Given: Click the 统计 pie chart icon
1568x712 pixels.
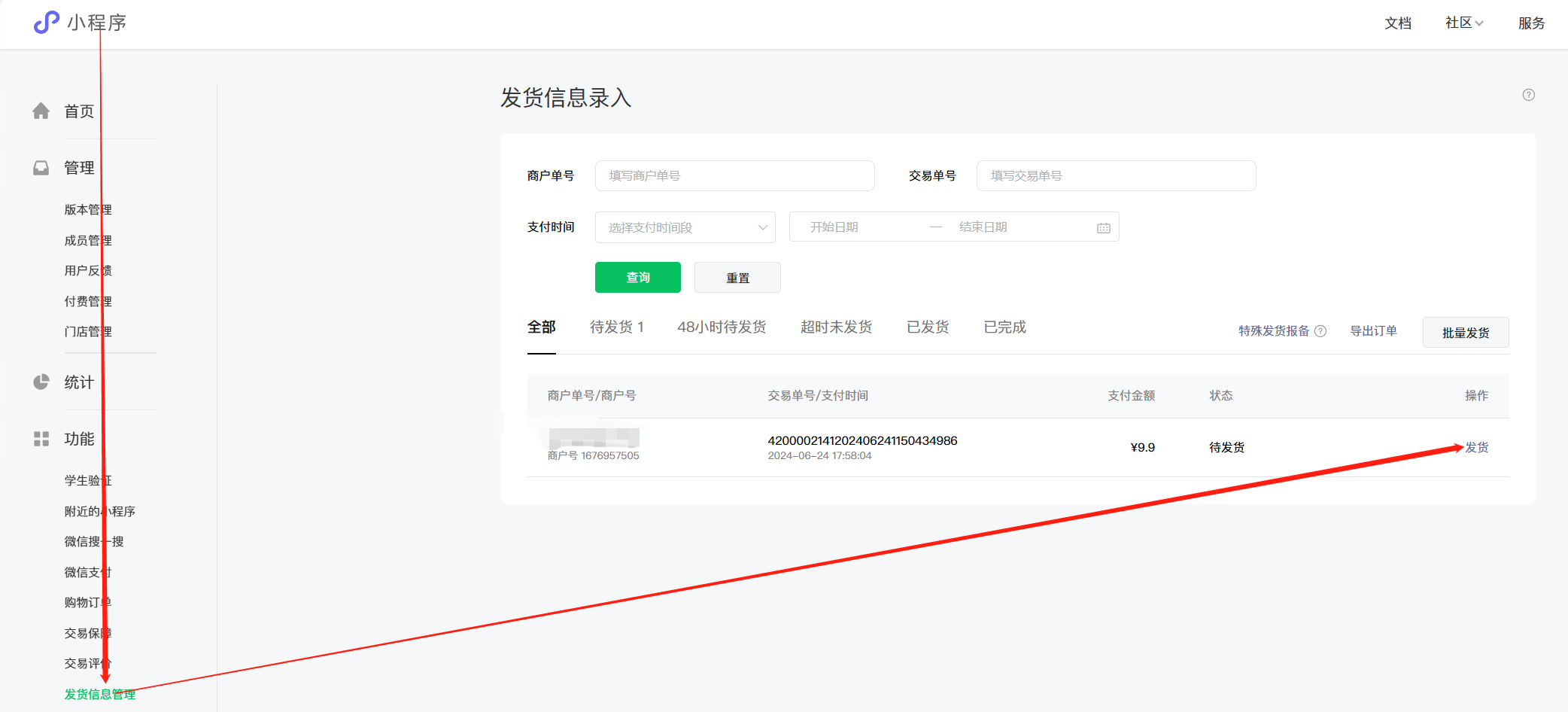Looking at the screenshot, I should [41, 382].
